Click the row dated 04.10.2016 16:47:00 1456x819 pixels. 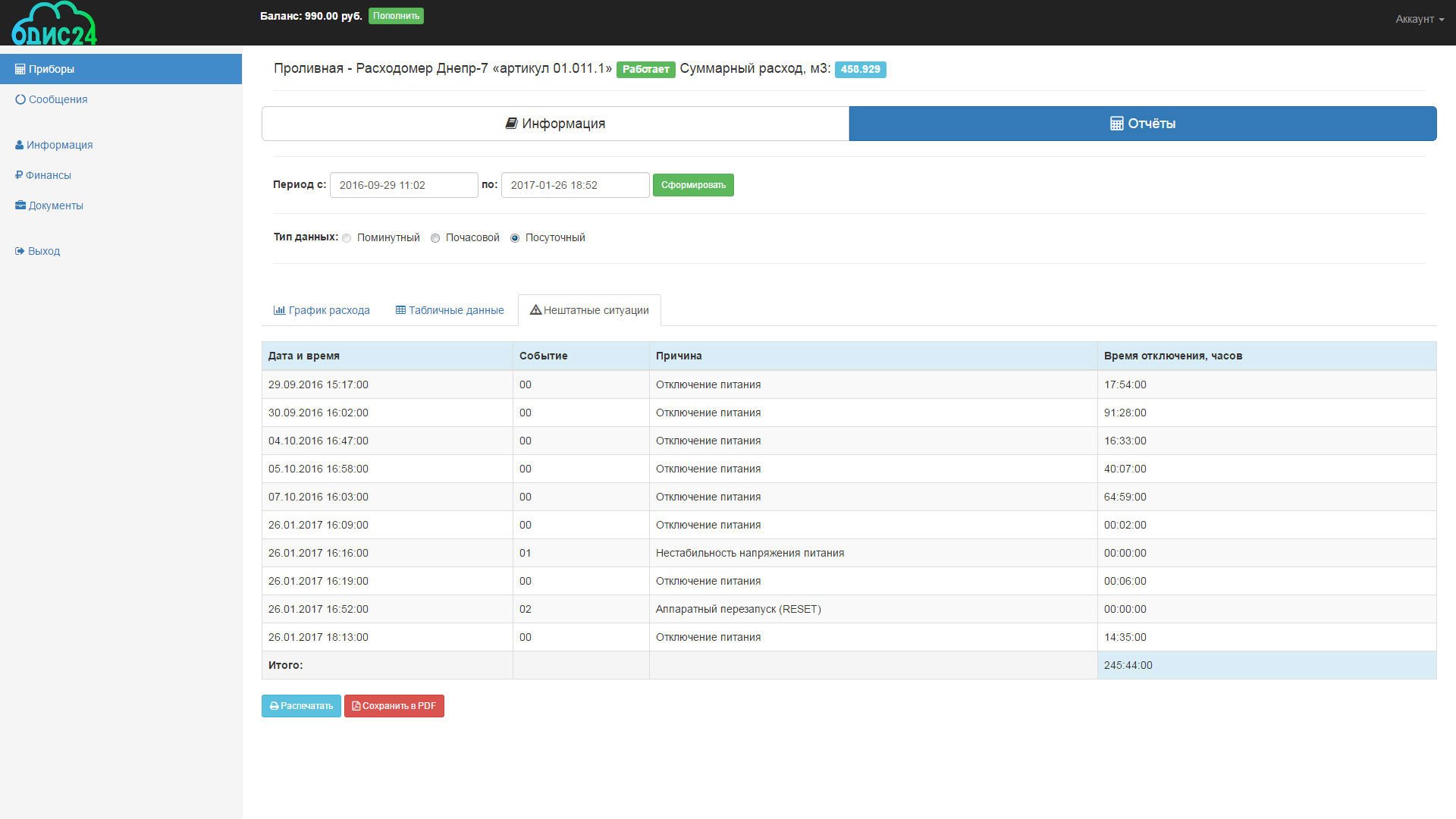pos(849,441)
